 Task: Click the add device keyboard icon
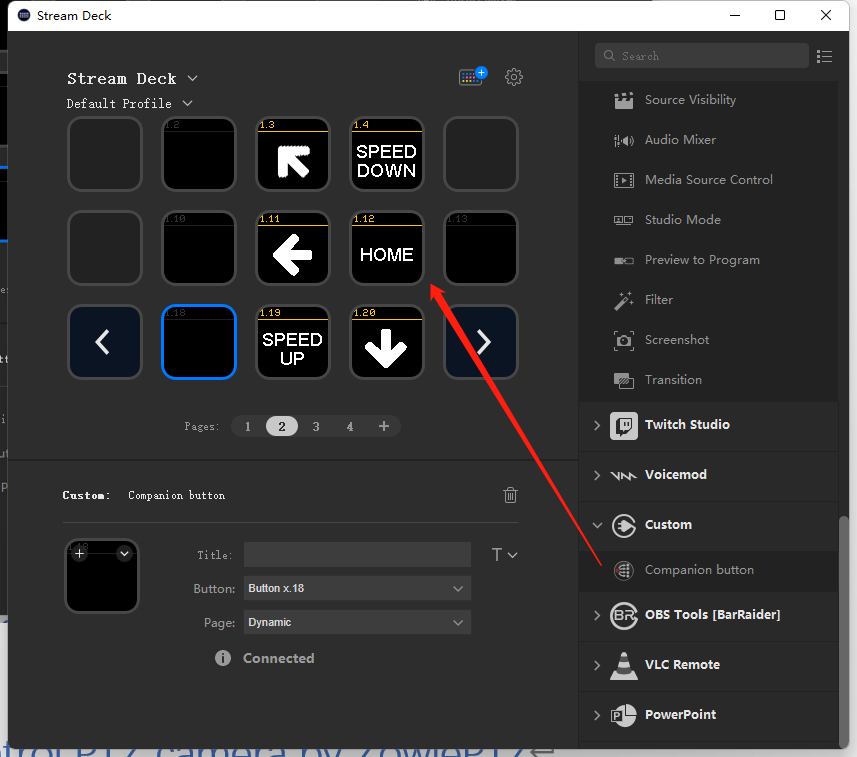(x=471, y=77)
